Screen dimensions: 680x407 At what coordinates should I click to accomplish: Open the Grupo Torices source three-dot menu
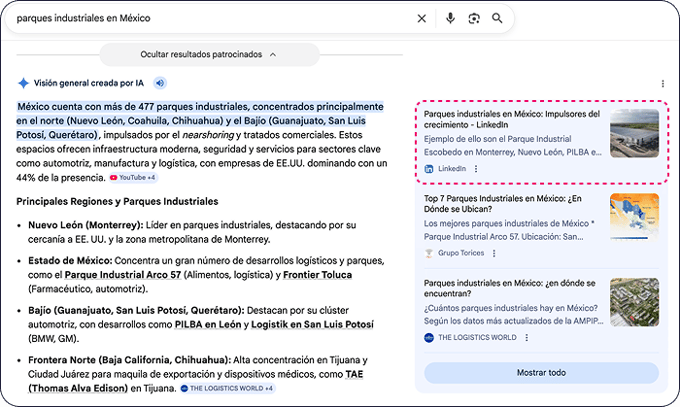[x=494, y=253]
